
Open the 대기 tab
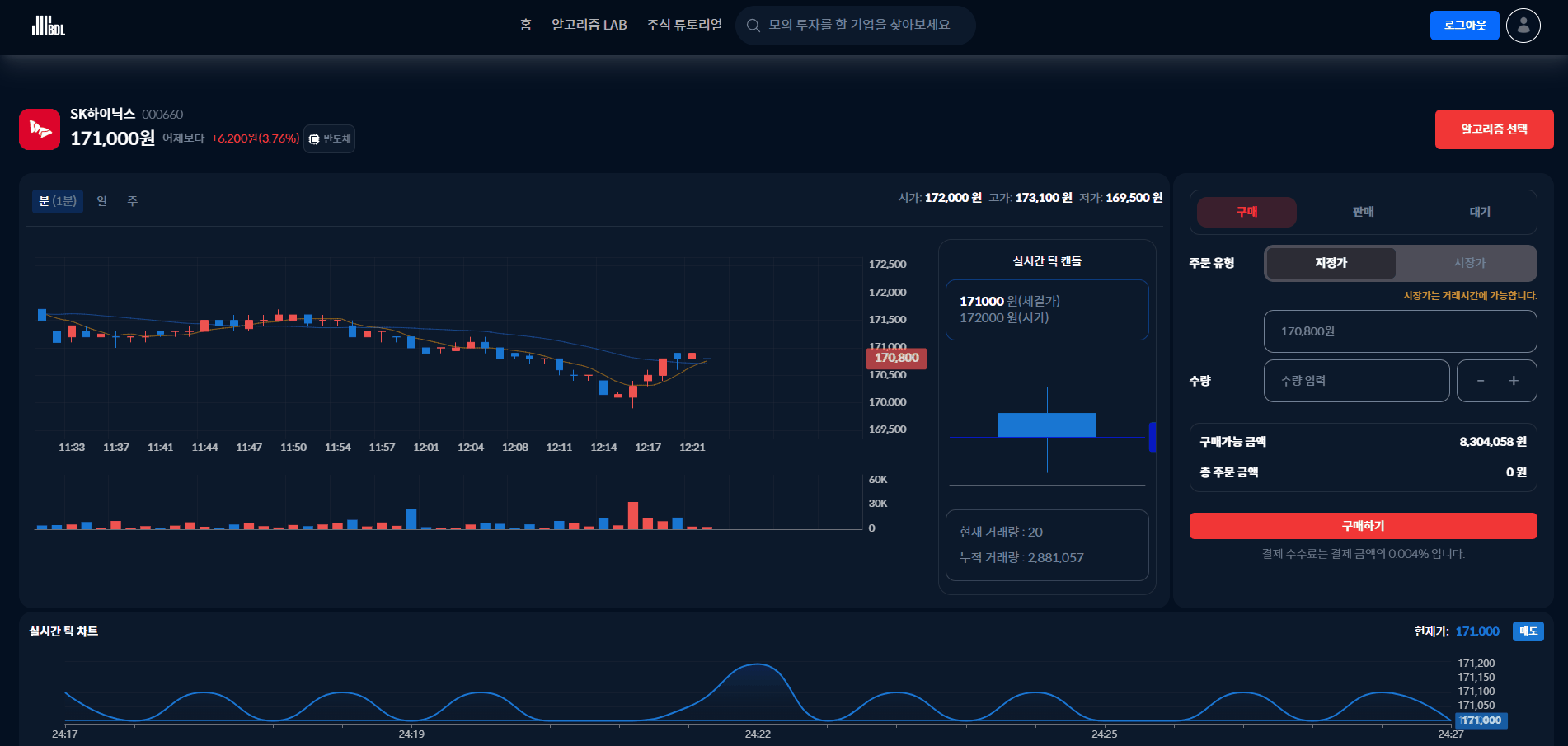click(x=1480, y=212)
